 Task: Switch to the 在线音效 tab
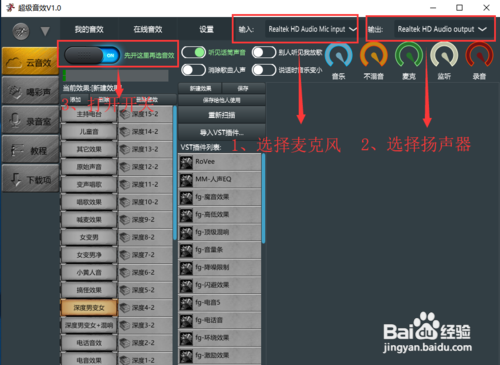click(x=148, y=29)
